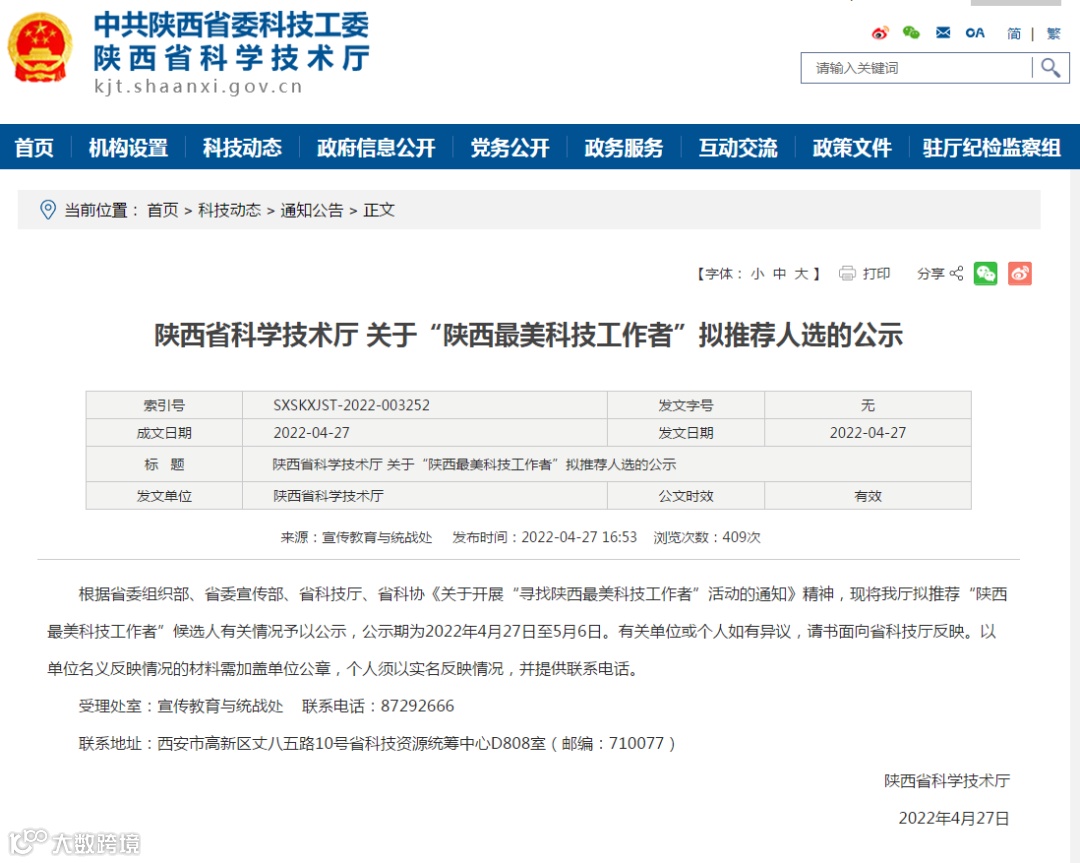Viewport: 1080px width, 863px height.
Task: Open the Weibo icon in top header
Action: (x=880, y=33)
